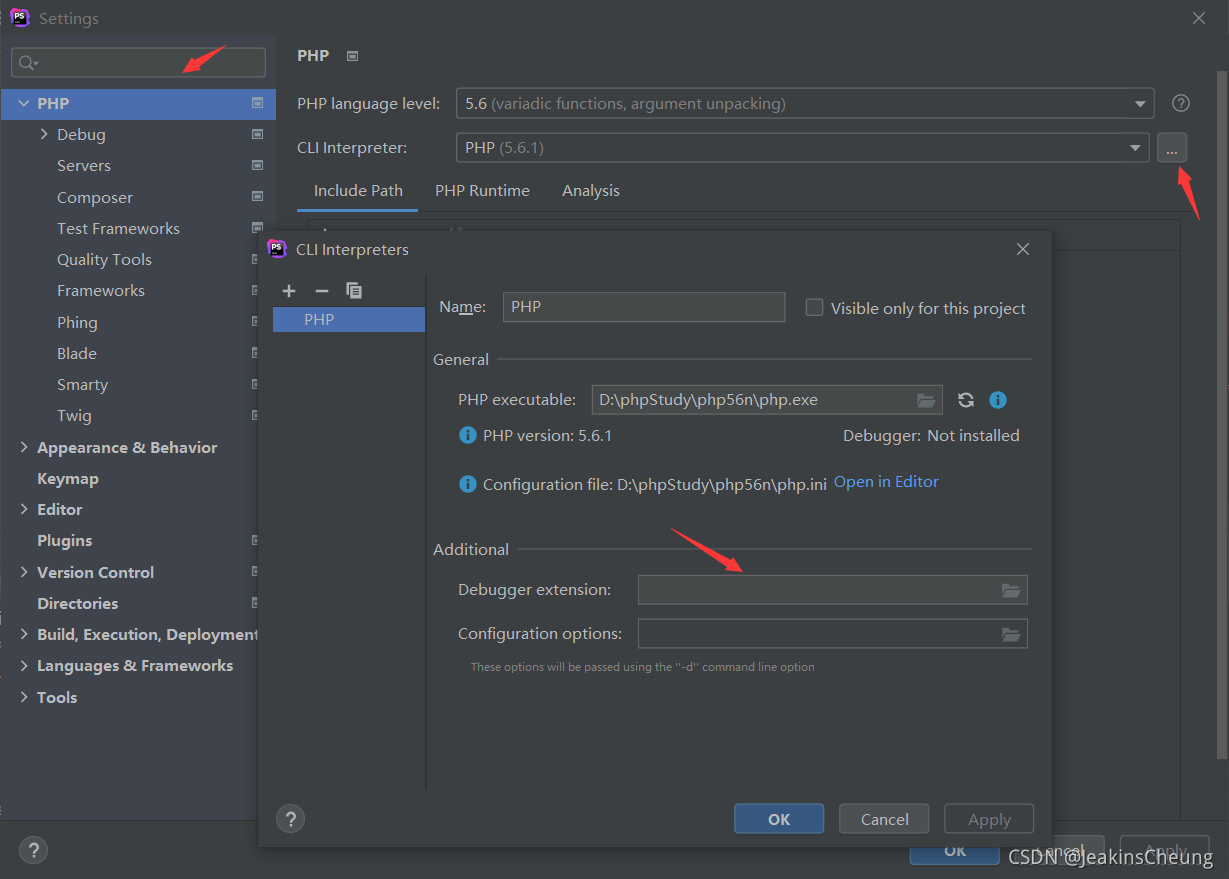Image resolution: width=1229 pixels, height=879 pixels.
Task: Open help in CLI Interpreters dialog
Action: 290,819
